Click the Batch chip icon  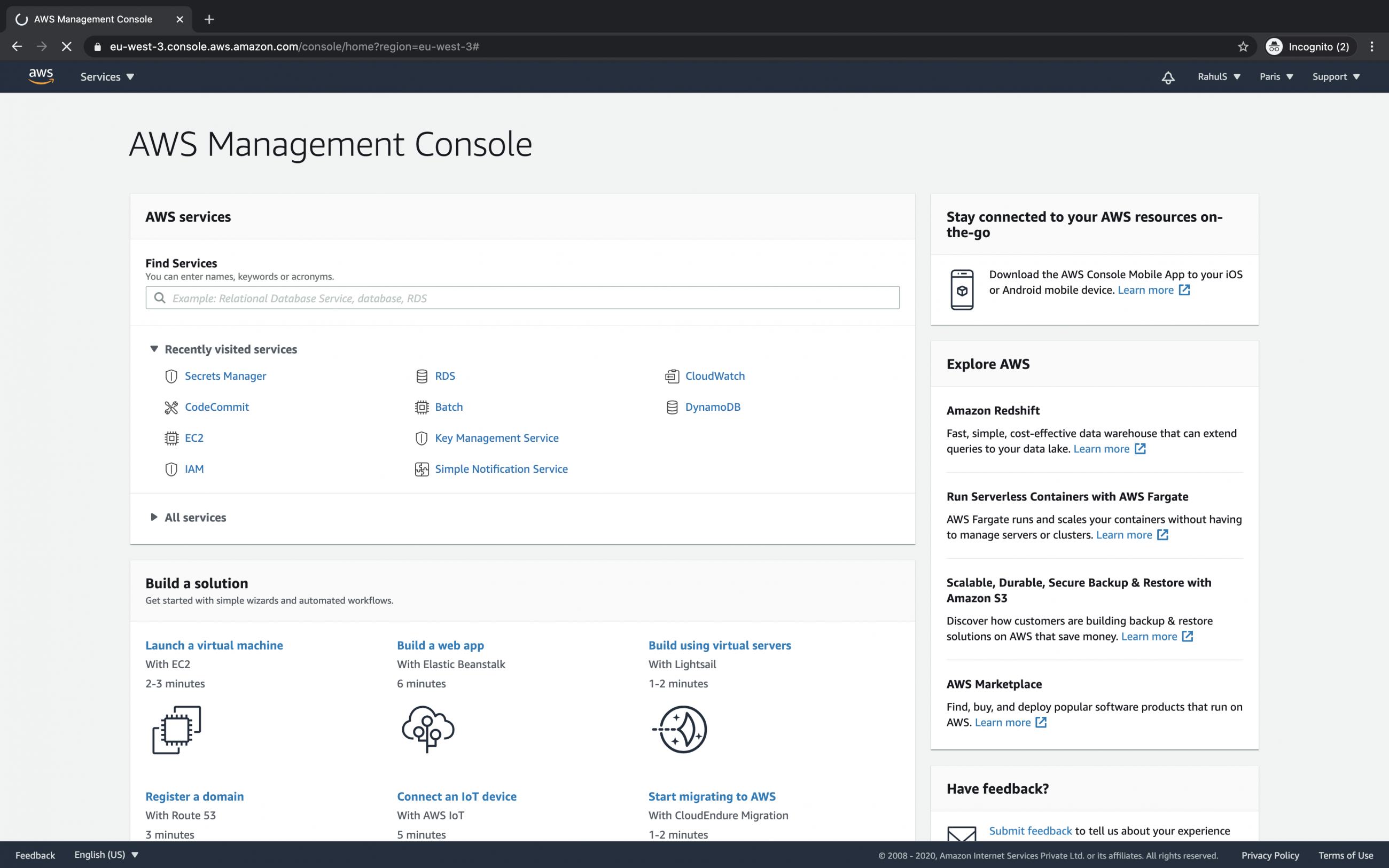pos(422,407)
